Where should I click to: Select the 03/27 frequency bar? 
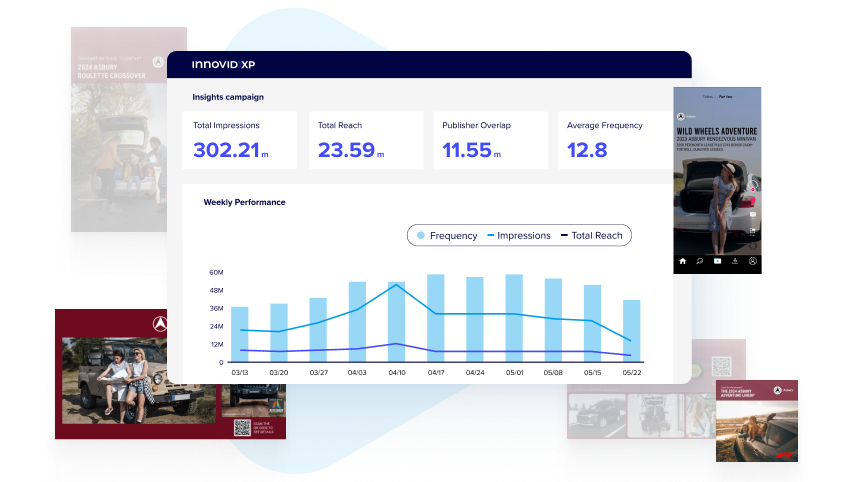(x=318, y=330)
